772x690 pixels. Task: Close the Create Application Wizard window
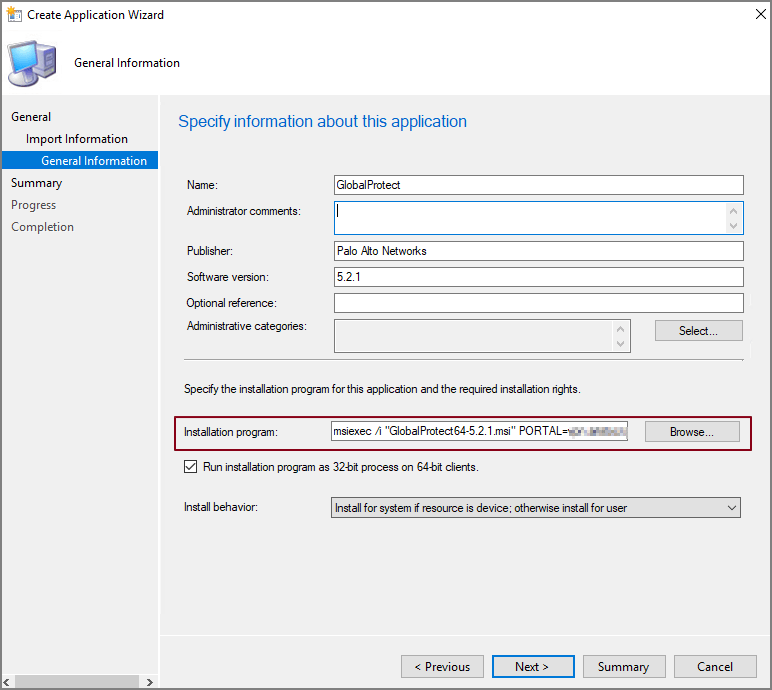pyautogui.click(x=760, y=14)
